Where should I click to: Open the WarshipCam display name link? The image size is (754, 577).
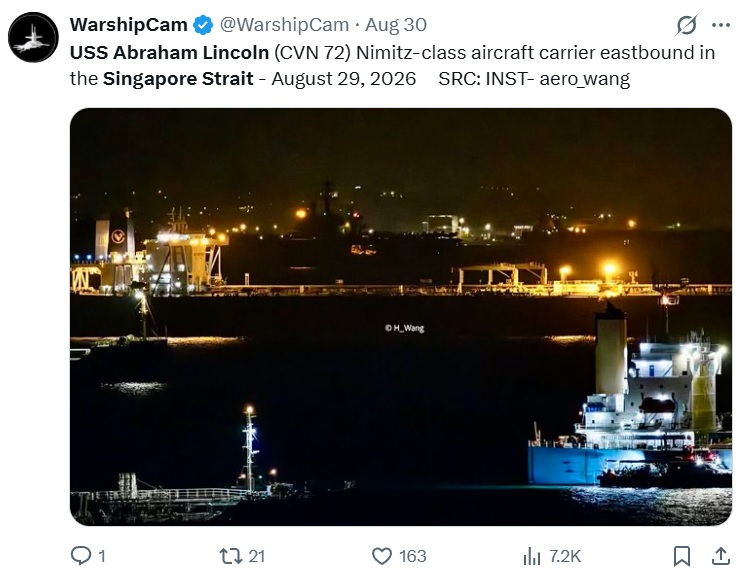(128, 25)
